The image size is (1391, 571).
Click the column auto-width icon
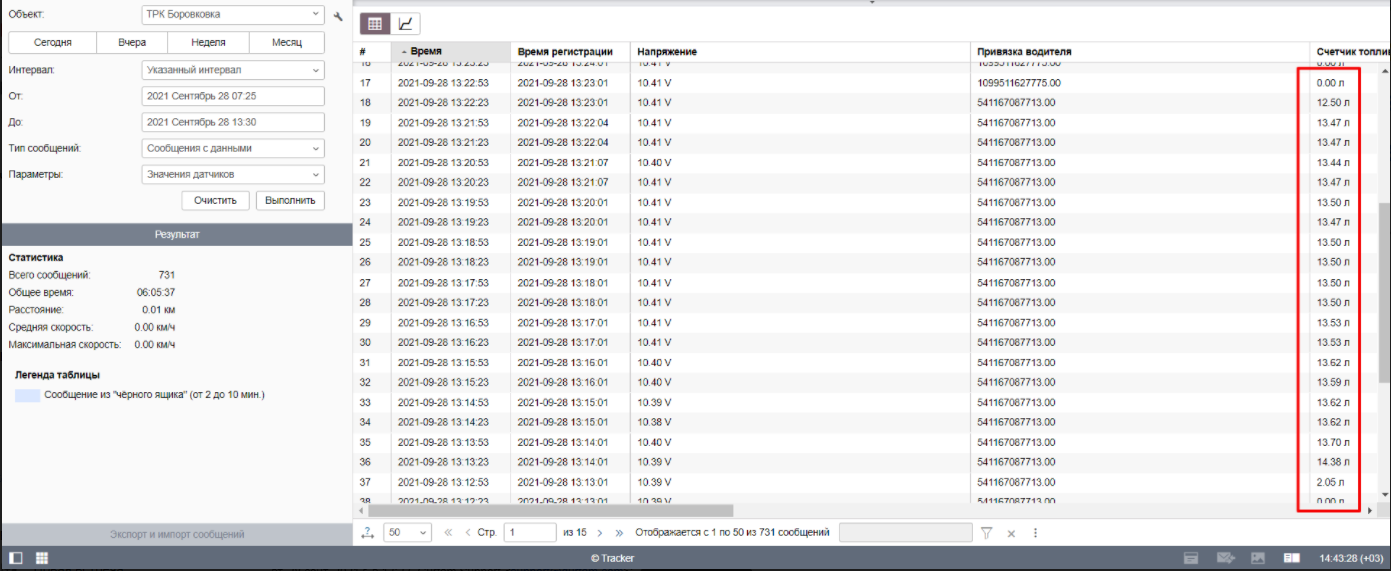367,533
